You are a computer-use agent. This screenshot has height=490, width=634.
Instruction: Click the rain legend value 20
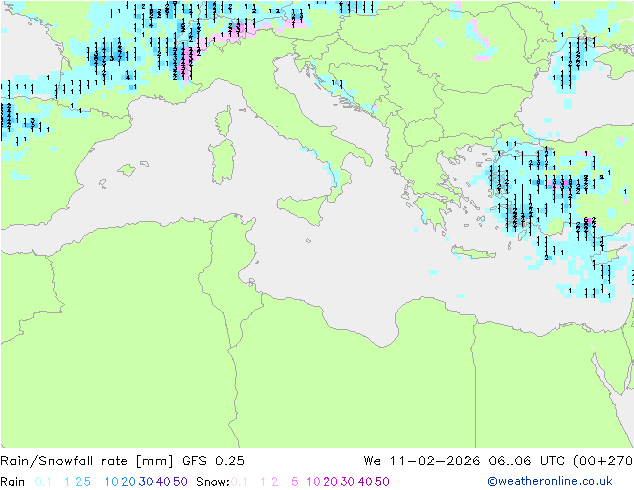(128, 482)
